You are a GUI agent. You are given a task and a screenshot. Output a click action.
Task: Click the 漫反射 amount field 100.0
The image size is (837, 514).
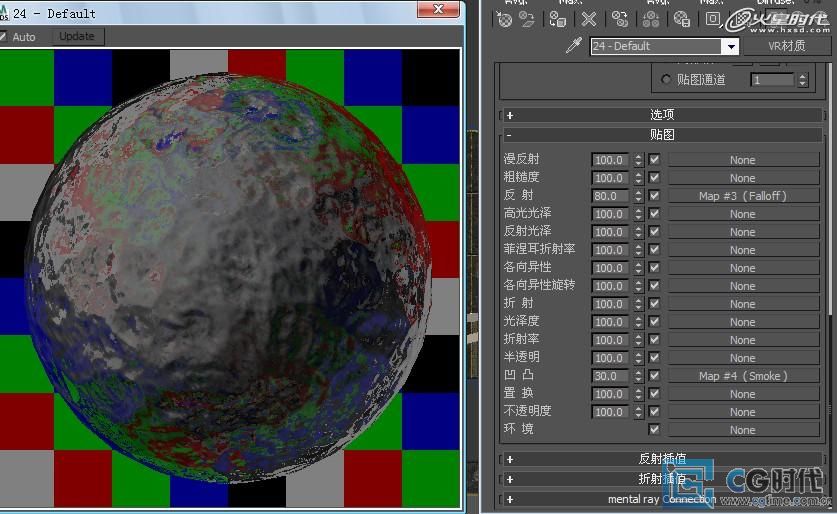pyautogui.click(x=611, y=160)
